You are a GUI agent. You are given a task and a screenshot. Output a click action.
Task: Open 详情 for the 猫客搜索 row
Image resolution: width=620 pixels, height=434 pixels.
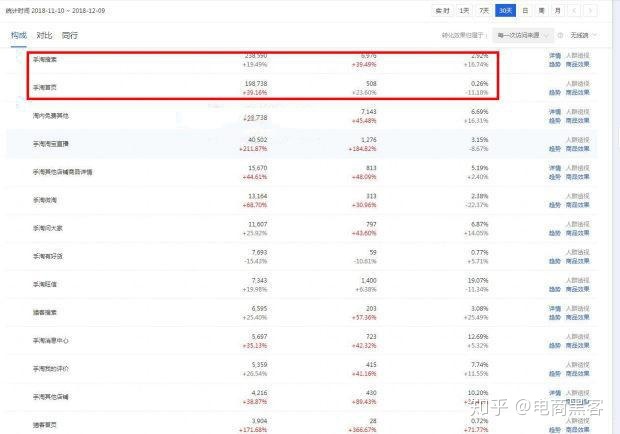tap(555, 308)
